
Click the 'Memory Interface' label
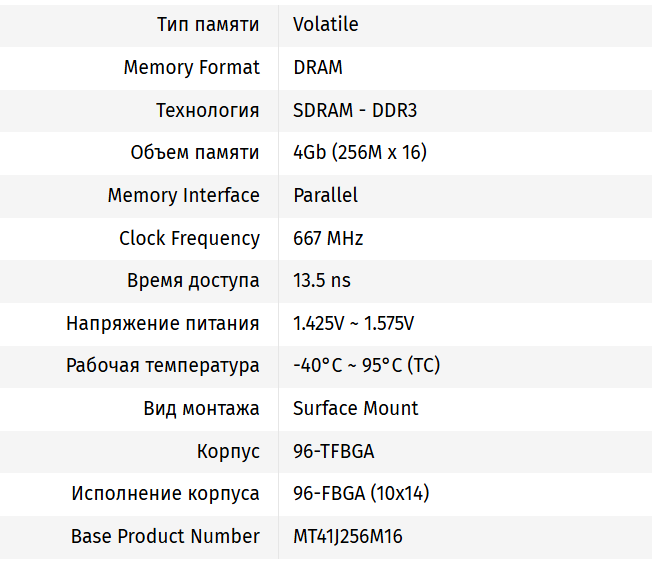pos(184,195)
